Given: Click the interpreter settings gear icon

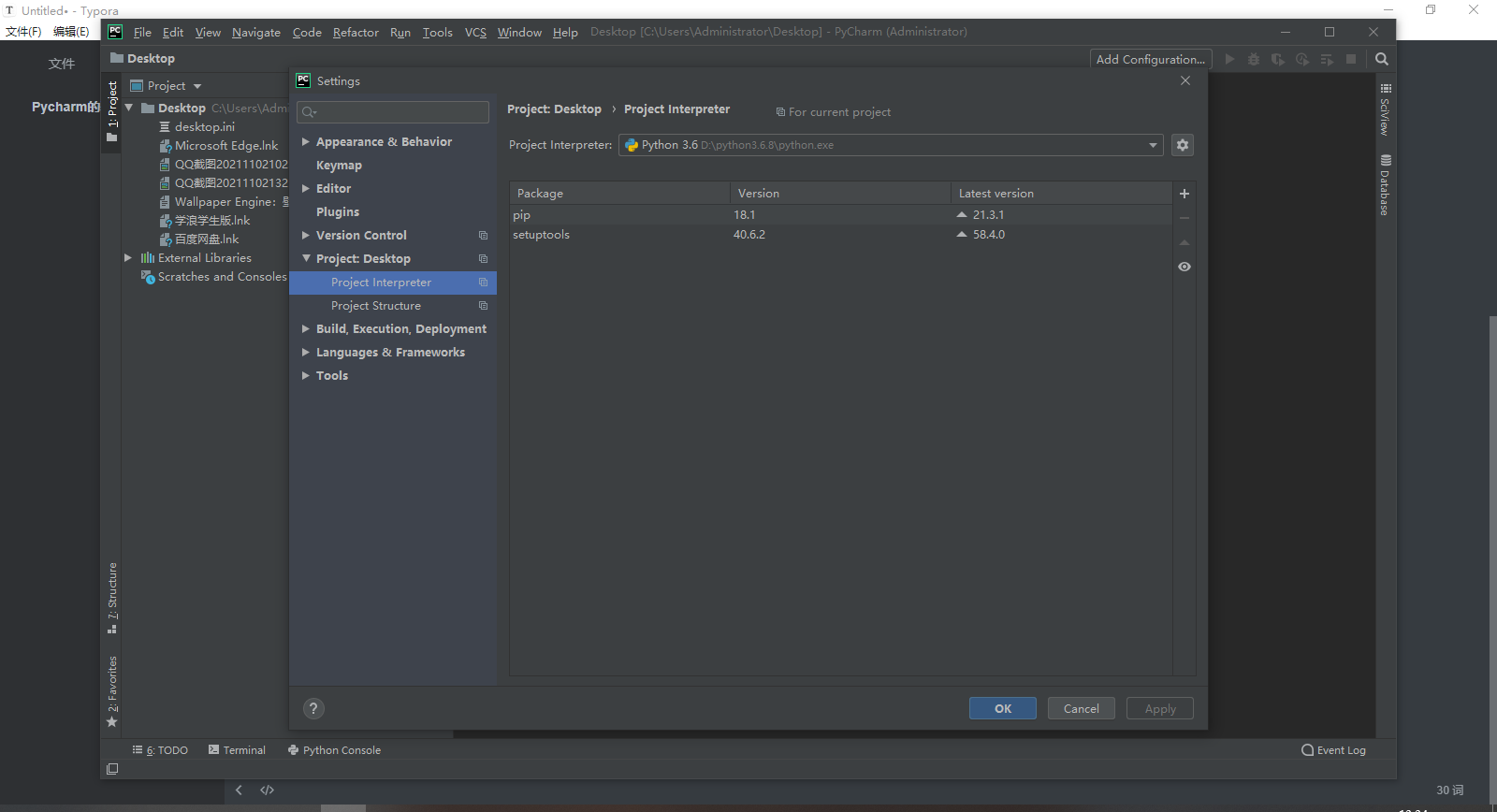Looking at the screenshot, I should [x=1183, y=145].
